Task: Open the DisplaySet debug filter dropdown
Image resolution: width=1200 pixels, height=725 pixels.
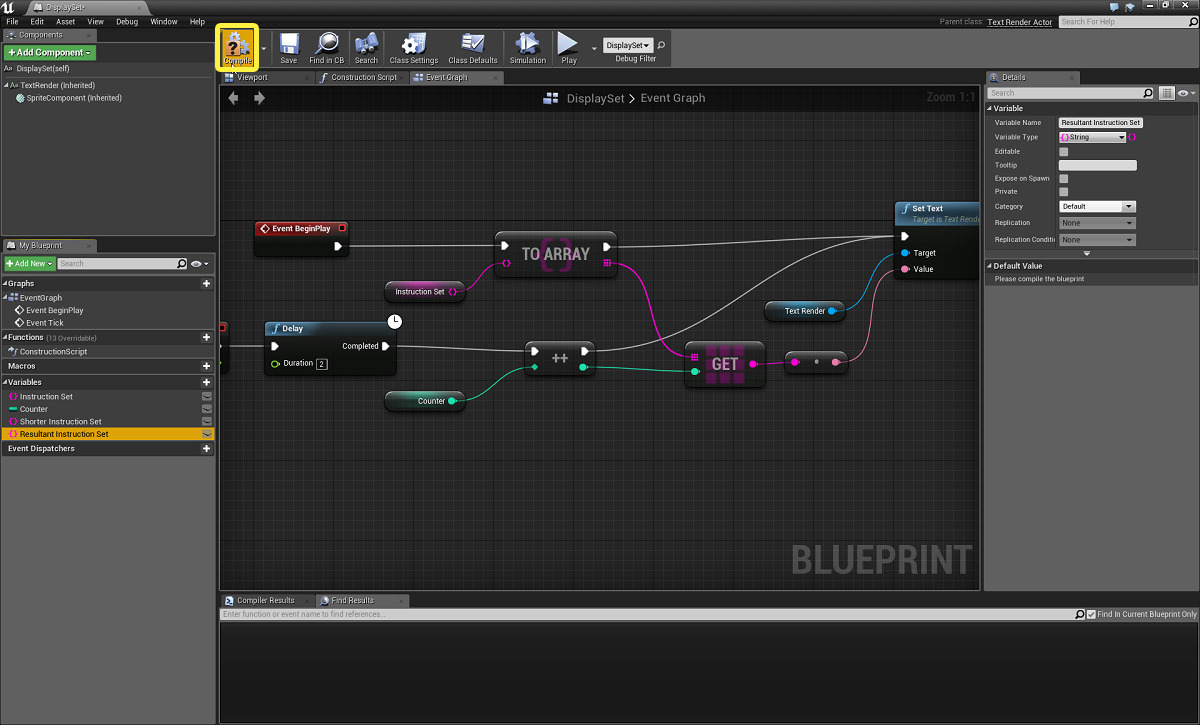Action: point(628,45)
